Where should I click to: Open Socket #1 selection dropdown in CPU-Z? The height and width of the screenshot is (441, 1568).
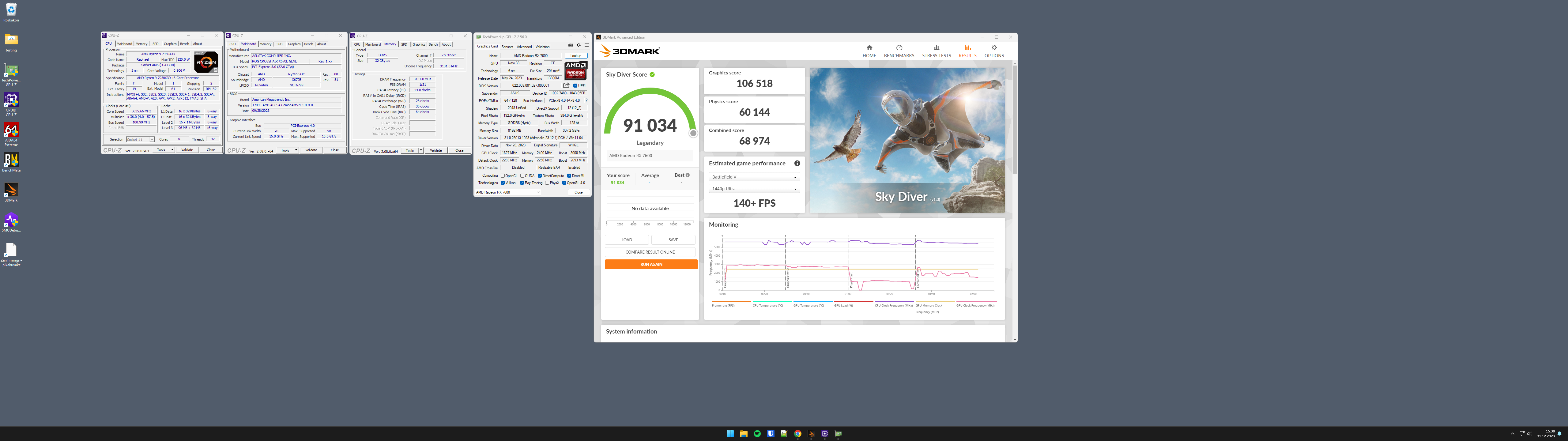point(140,139)
